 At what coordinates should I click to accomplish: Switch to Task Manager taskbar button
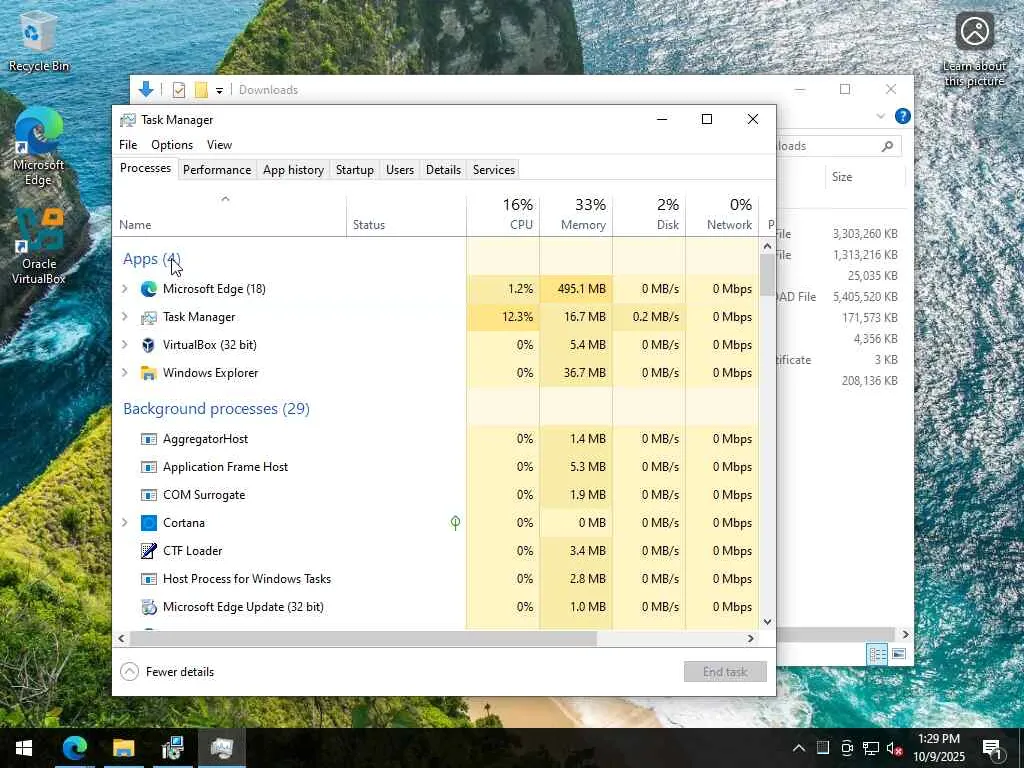(221, 748)
